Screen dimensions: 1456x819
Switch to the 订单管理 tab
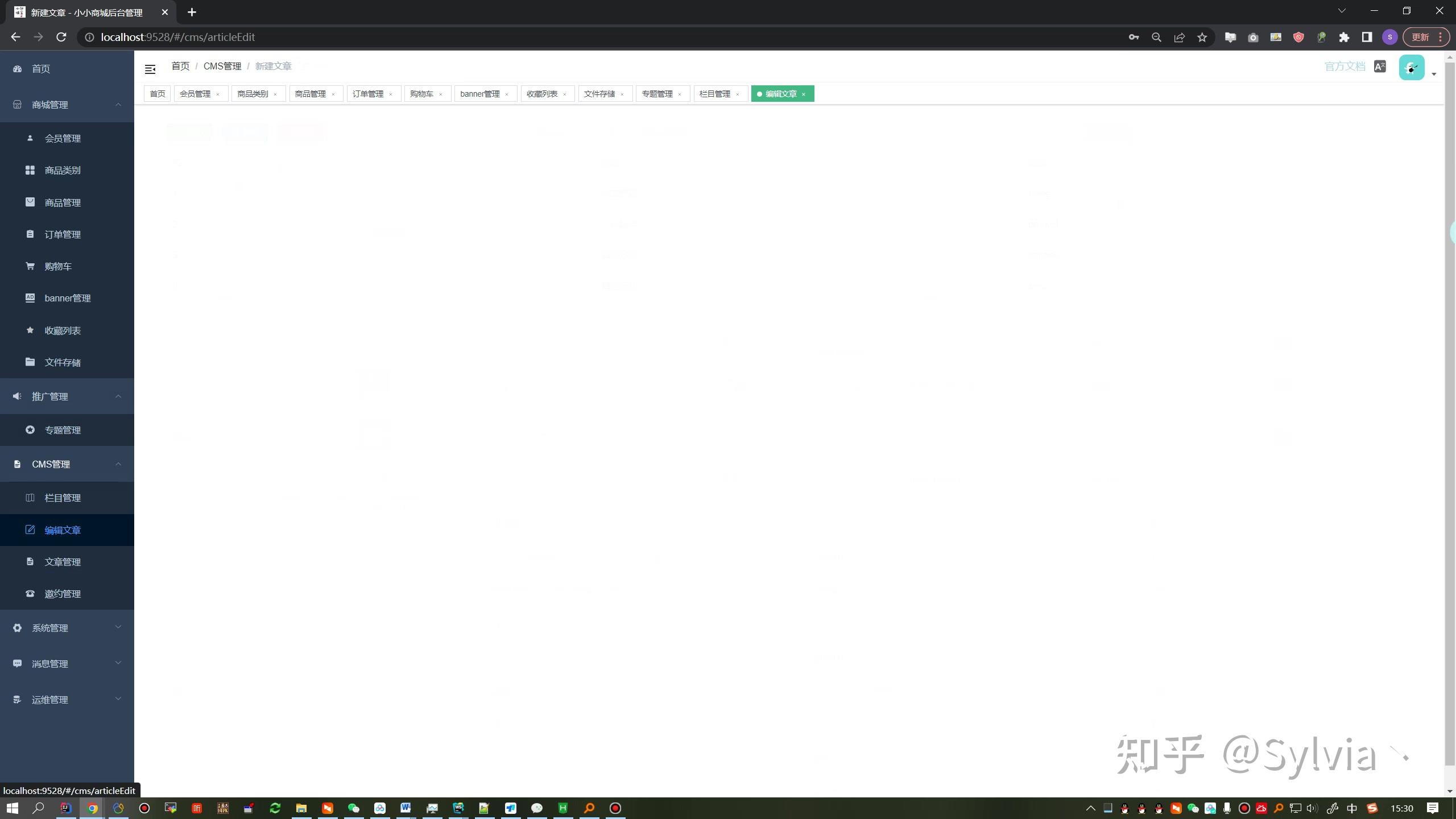tap(368, 93)
